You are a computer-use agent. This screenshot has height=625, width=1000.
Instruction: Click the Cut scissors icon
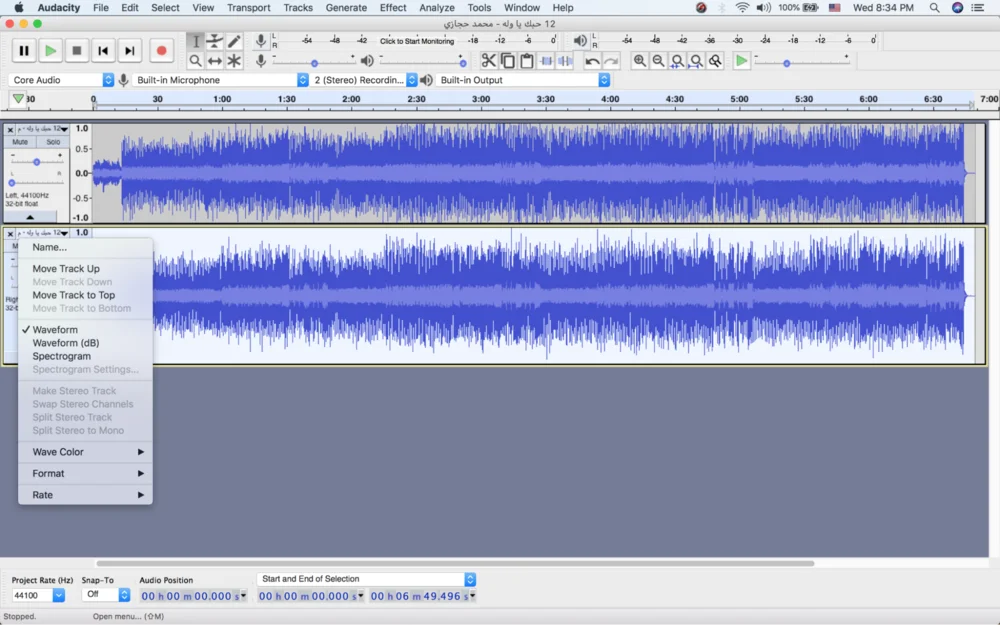pos(489,61)
